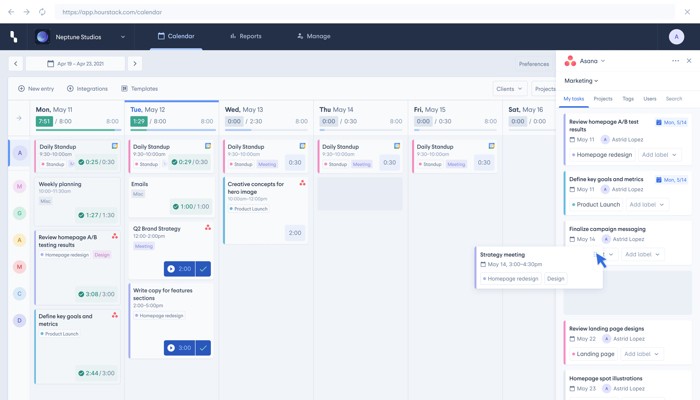Image resolution: width=700 pixels, height=400 pixels.
Task: Mark Q2 Brand Strategy entry complete
Action: (x=203, y=269)
